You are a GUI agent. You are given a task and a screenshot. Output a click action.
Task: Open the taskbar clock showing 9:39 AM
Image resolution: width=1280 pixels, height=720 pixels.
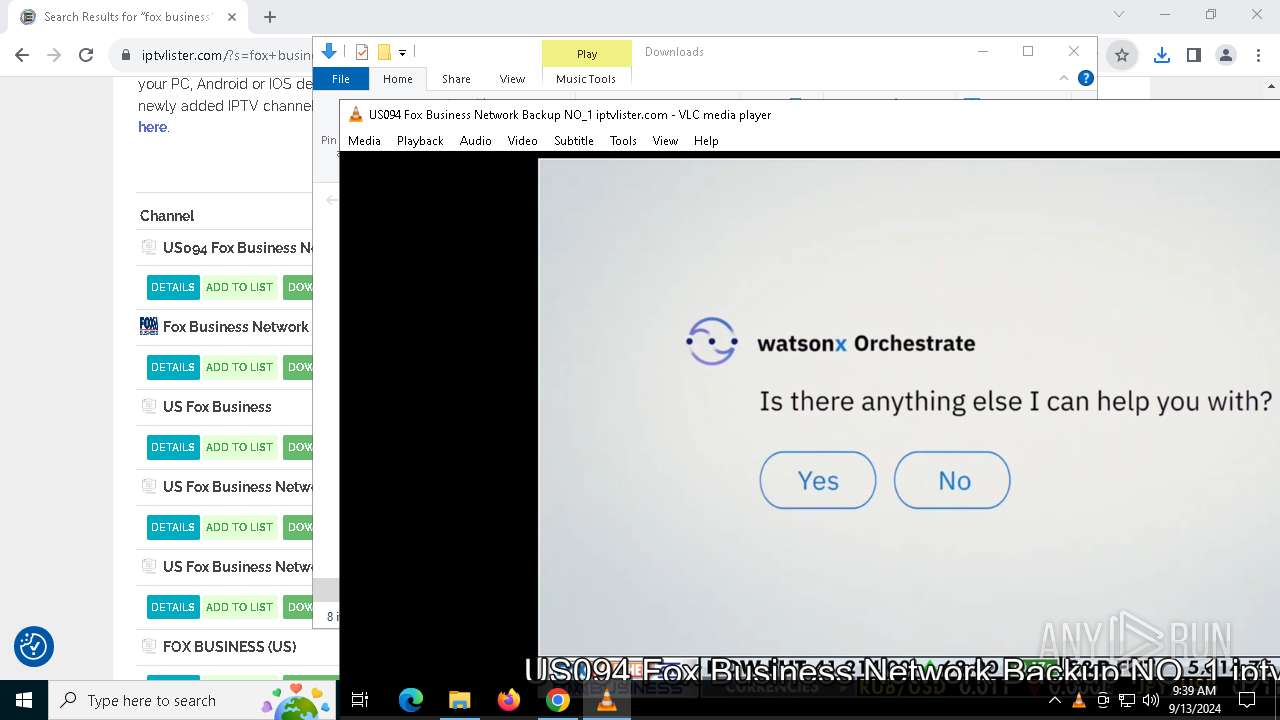pos(1194,700)
